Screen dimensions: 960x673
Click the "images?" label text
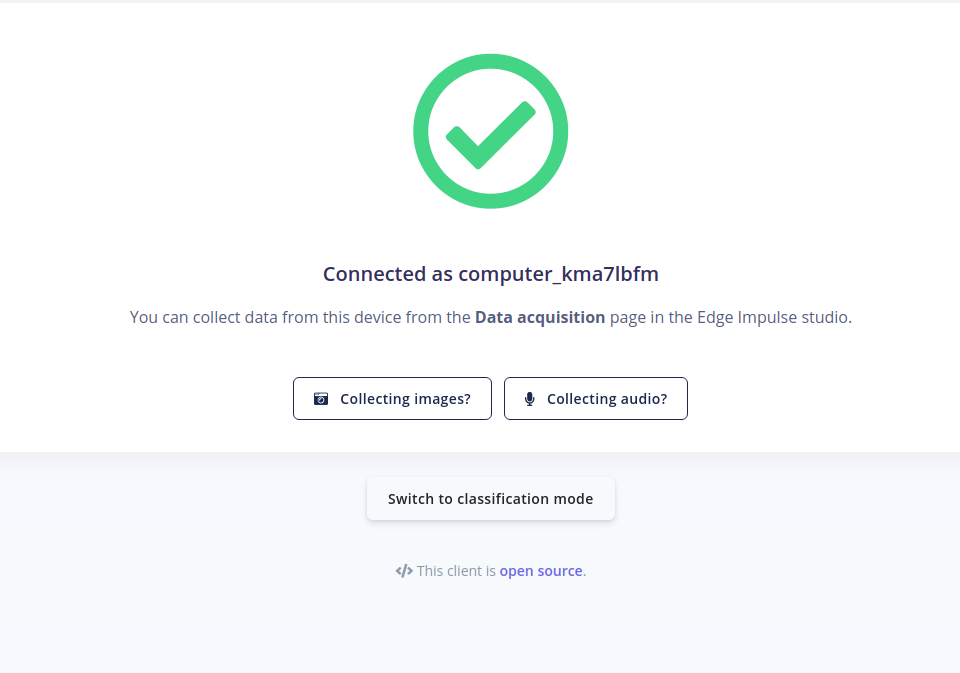pyautogui.click(x=443, y=399)
